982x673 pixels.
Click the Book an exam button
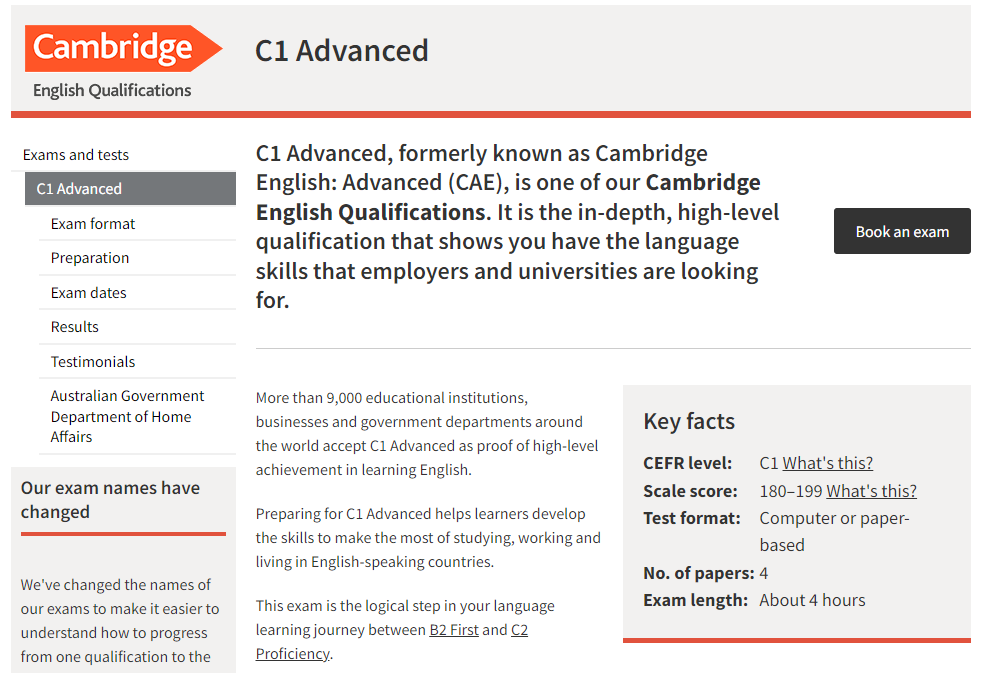tap(902, 231)
